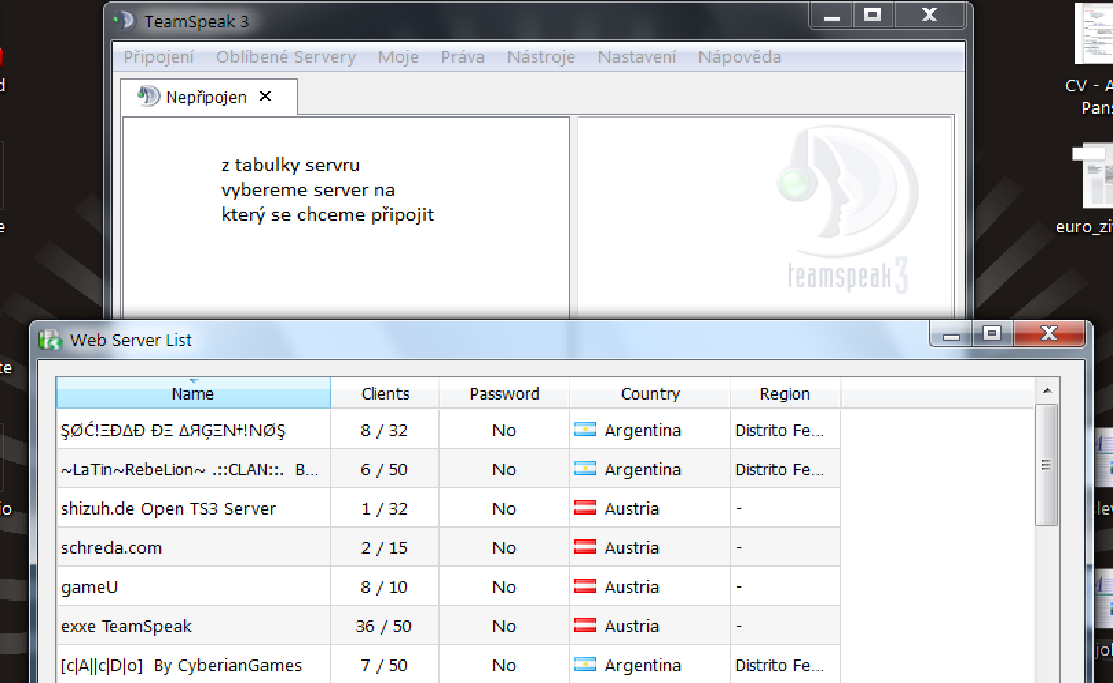The image size is (1113, 683).
Task: Sort servers by Clients column header
Action: [x=385, y=394]
